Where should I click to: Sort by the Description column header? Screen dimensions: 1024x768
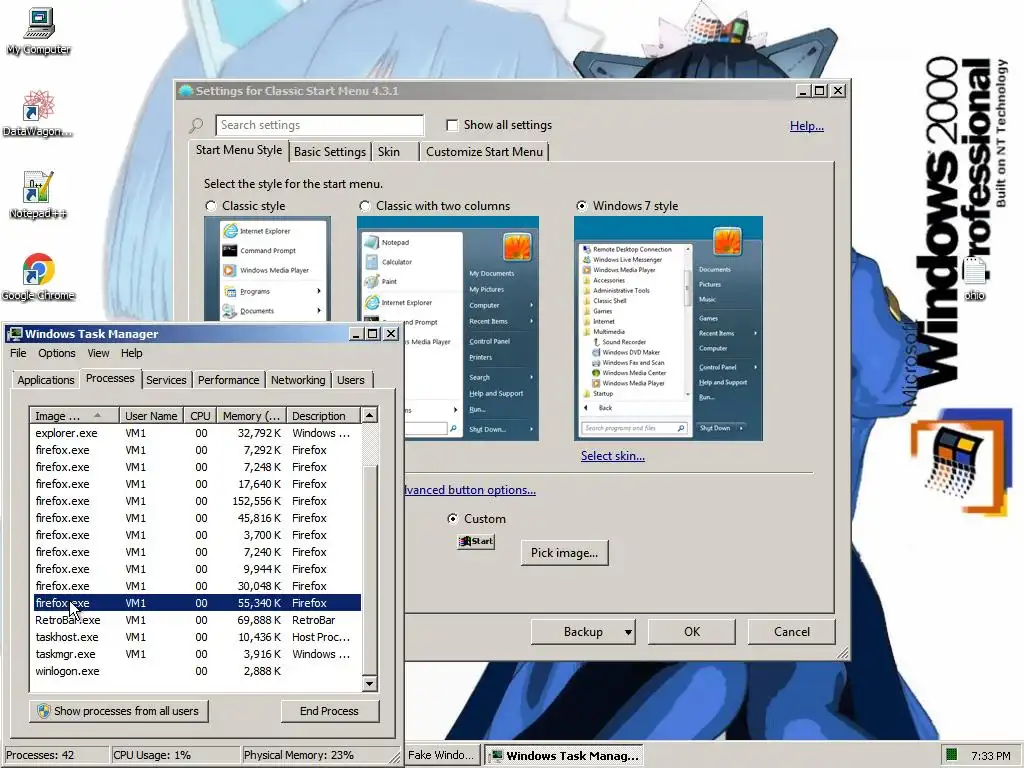tap(323, 416)
